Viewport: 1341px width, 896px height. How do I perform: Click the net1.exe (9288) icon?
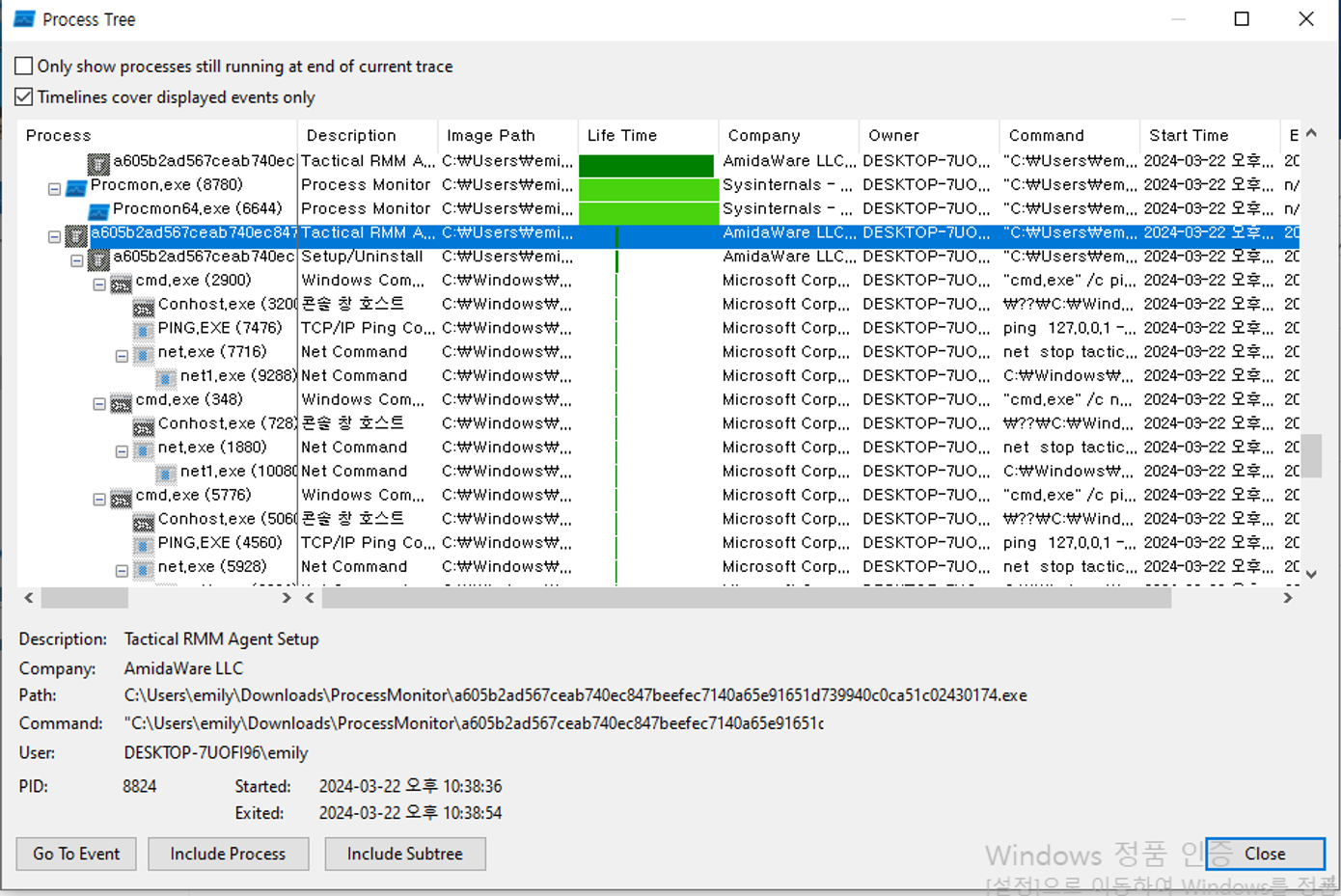[165, 378]
